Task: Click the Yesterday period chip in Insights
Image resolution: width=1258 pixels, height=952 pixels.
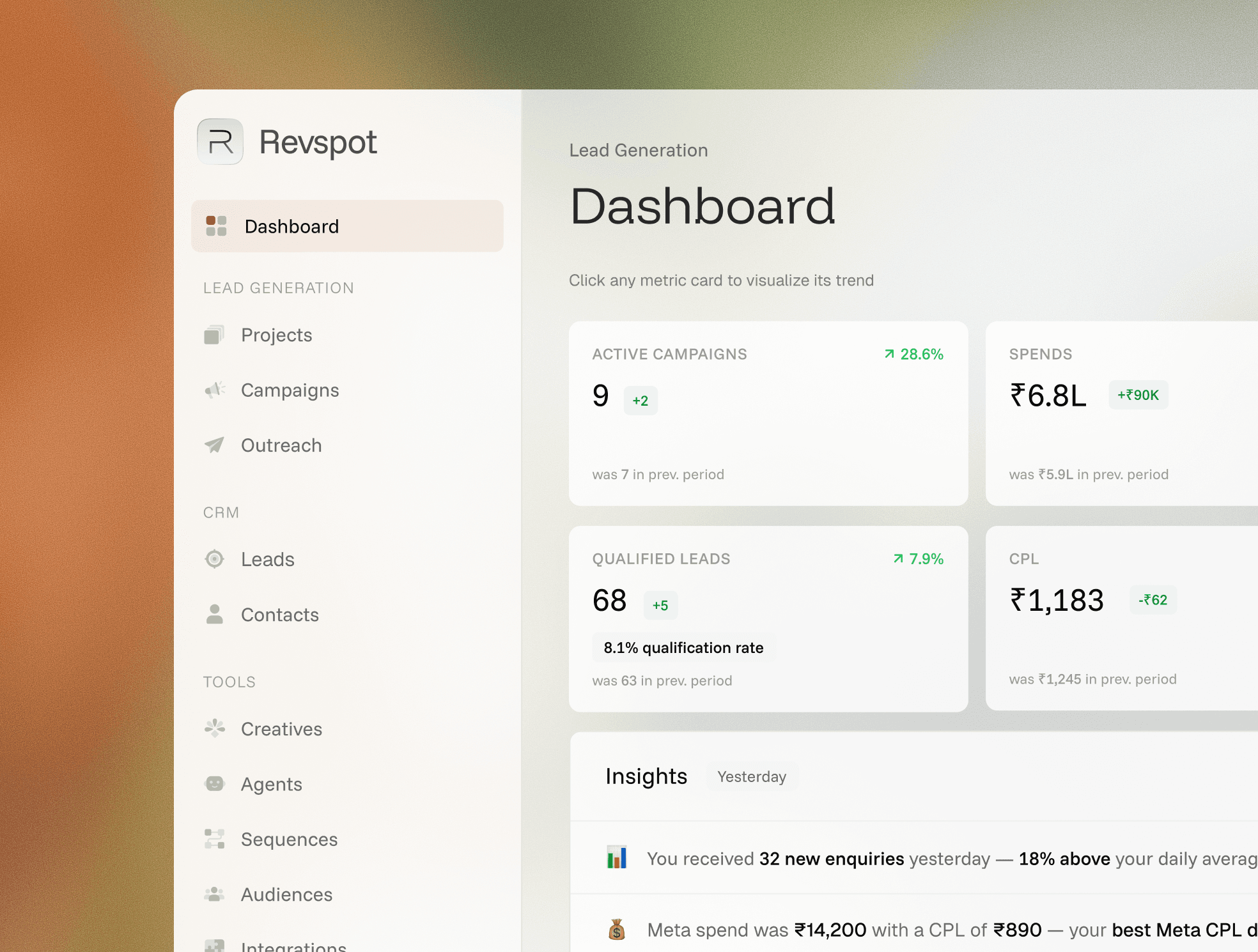Action: click(752, 777)
